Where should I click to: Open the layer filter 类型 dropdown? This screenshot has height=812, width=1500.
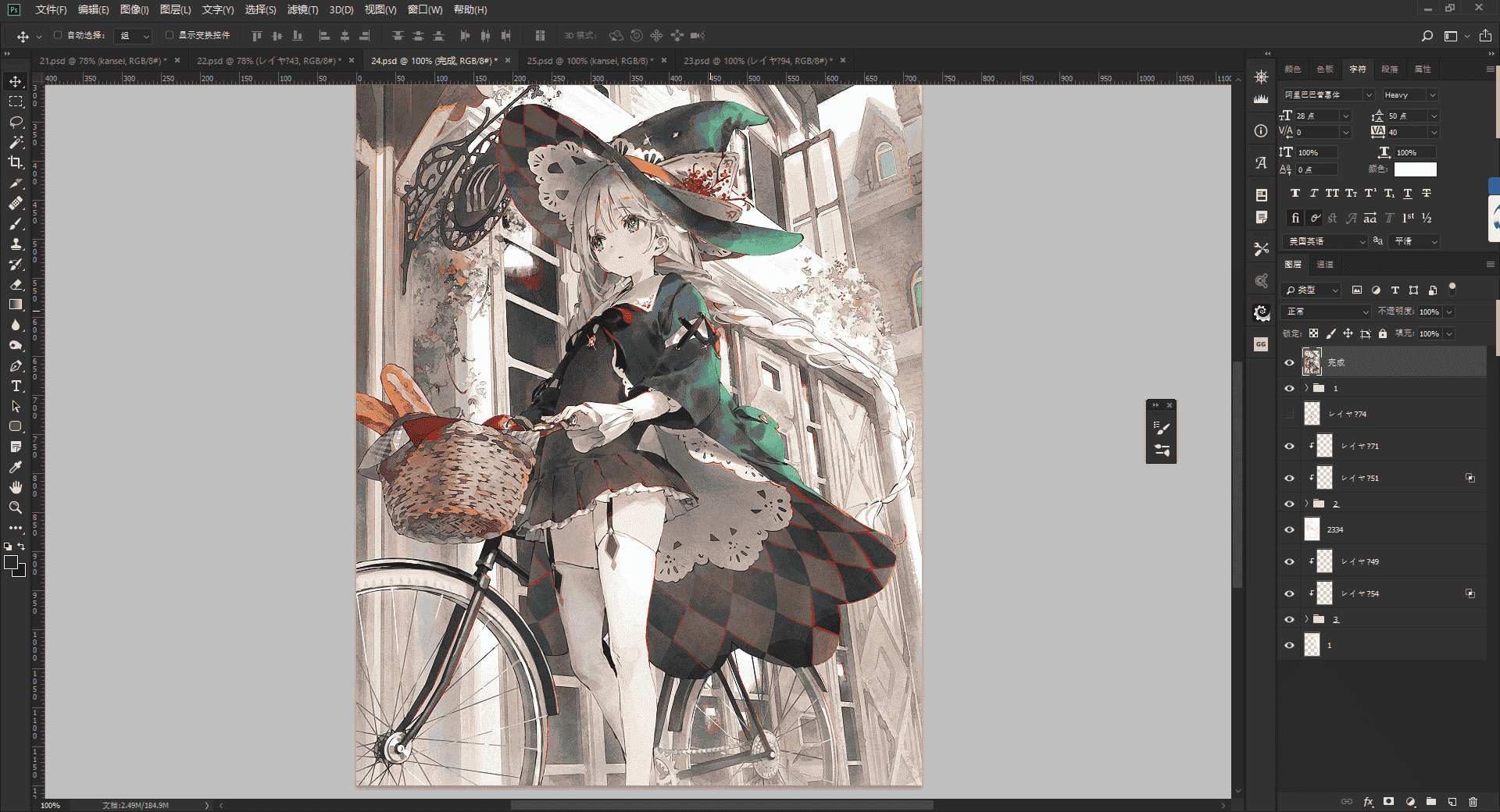(1312, 290)
